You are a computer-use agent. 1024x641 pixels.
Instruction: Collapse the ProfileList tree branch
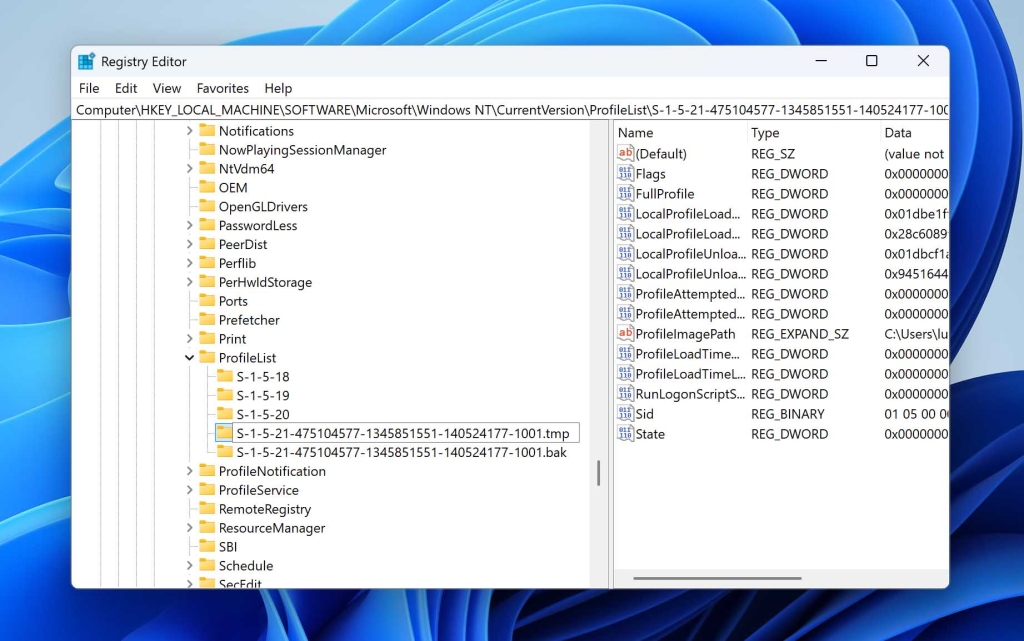tap(189, 357)
